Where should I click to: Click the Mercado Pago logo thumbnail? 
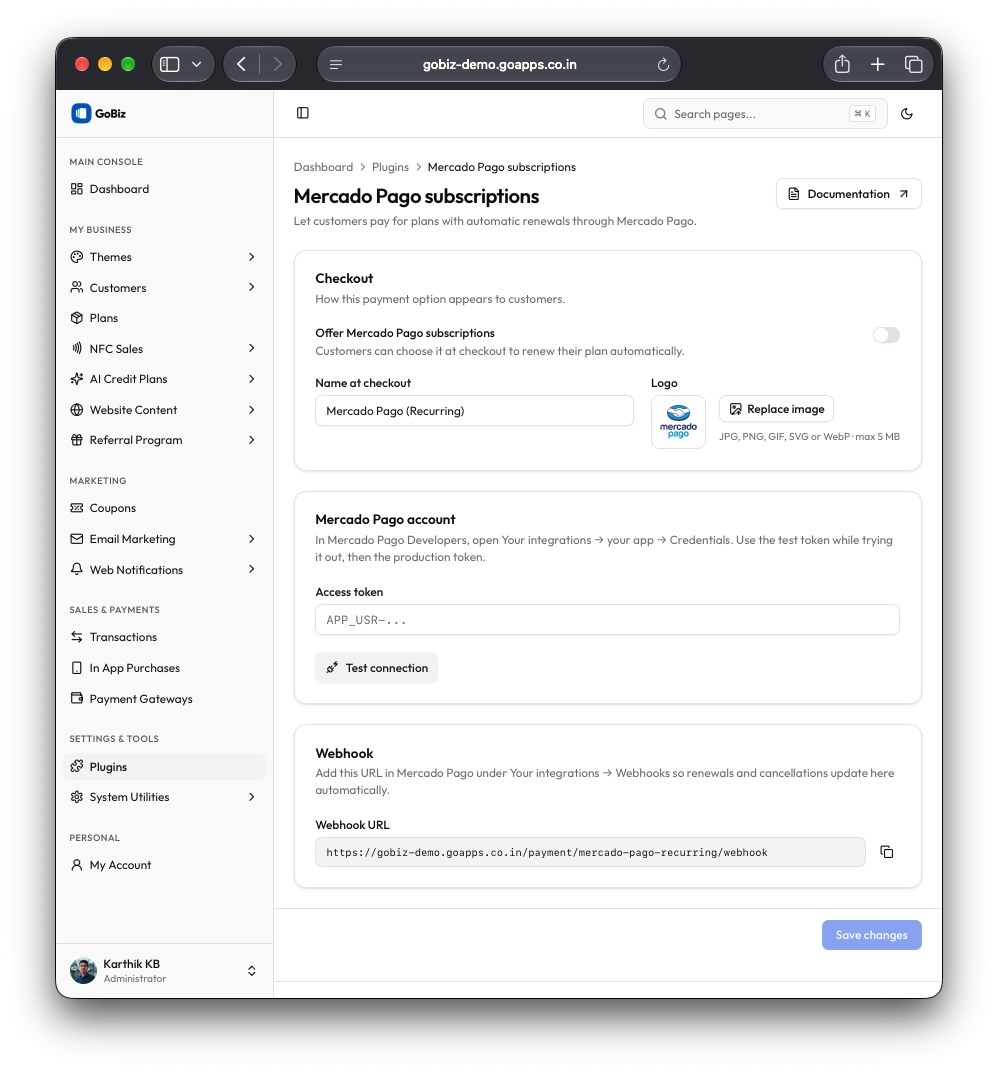(678, 422)
